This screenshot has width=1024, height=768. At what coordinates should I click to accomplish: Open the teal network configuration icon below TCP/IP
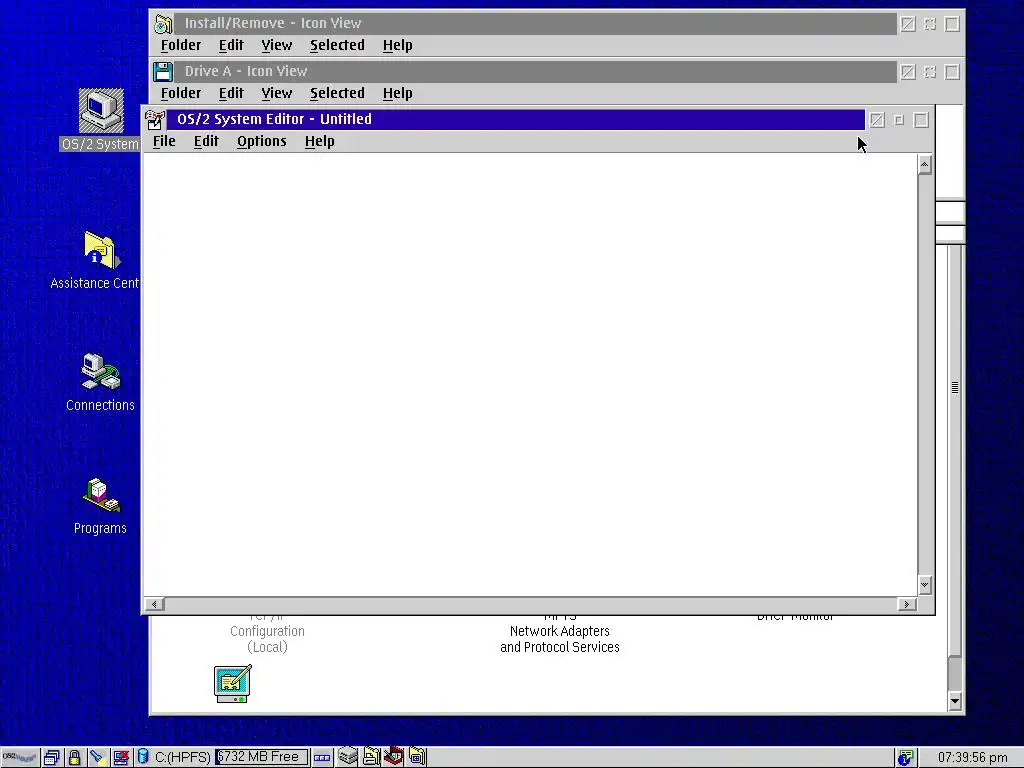(233, 683)
